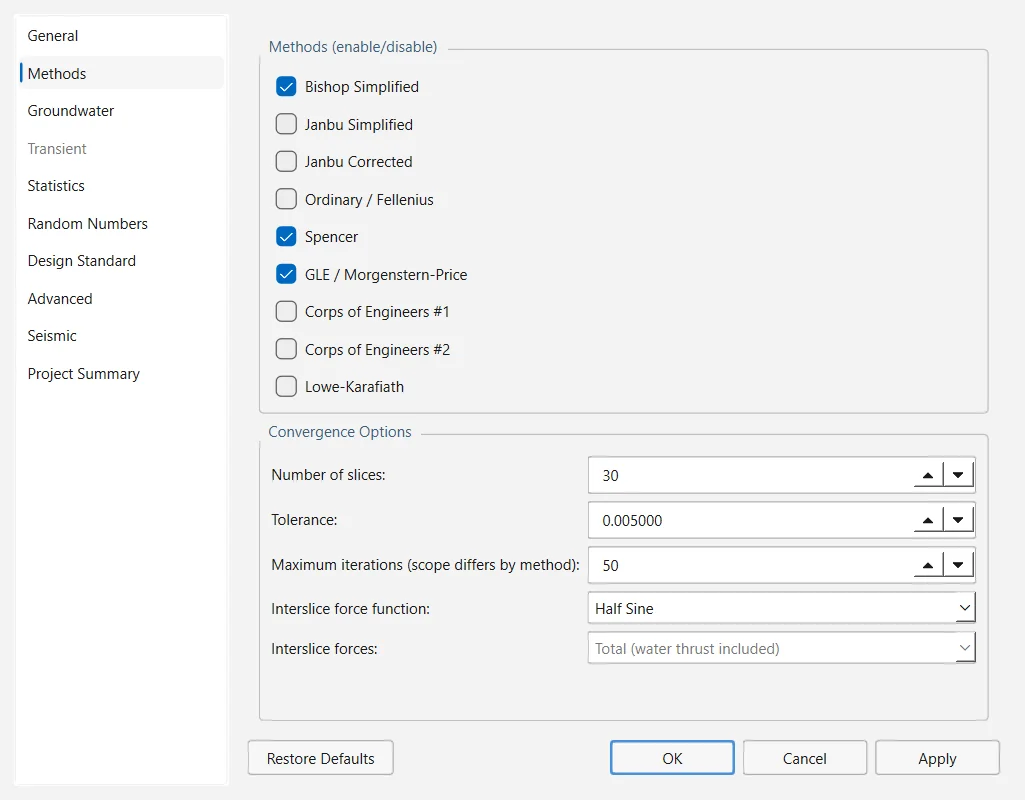Click Restore Defaults button
Screen dimensions: 1025x800
click(x=321, y=758)
